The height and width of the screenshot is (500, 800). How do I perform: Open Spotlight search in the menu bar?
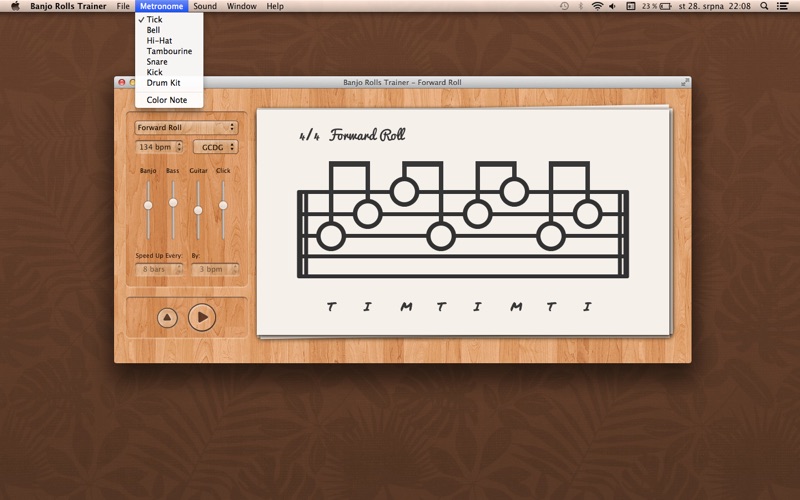(x=765, y=6)
